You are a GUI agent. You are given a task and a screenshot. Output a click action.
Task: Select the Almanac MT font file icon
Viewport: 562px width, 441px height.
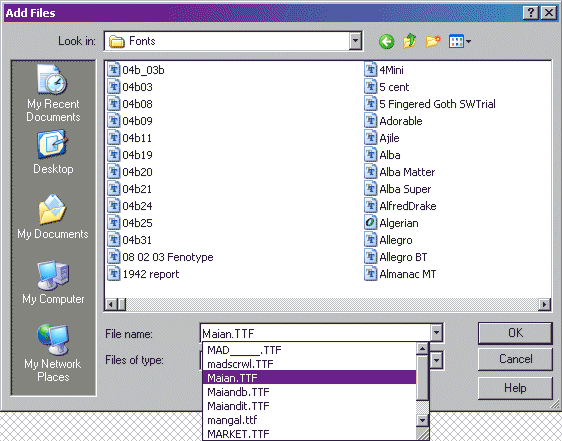point(371,274)
